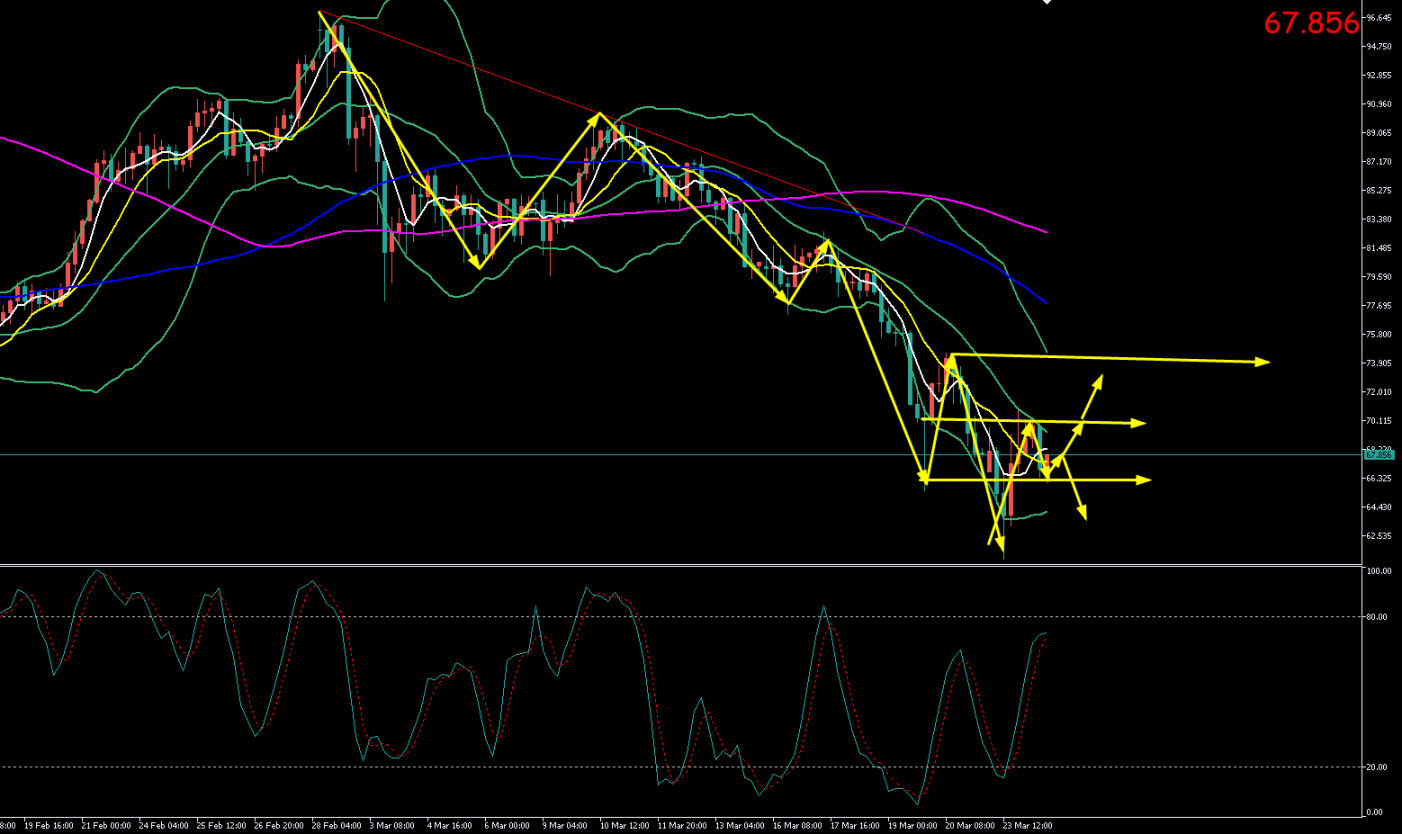Click arrowhead of horizontal arrow near 73.905

point(1264,361)
